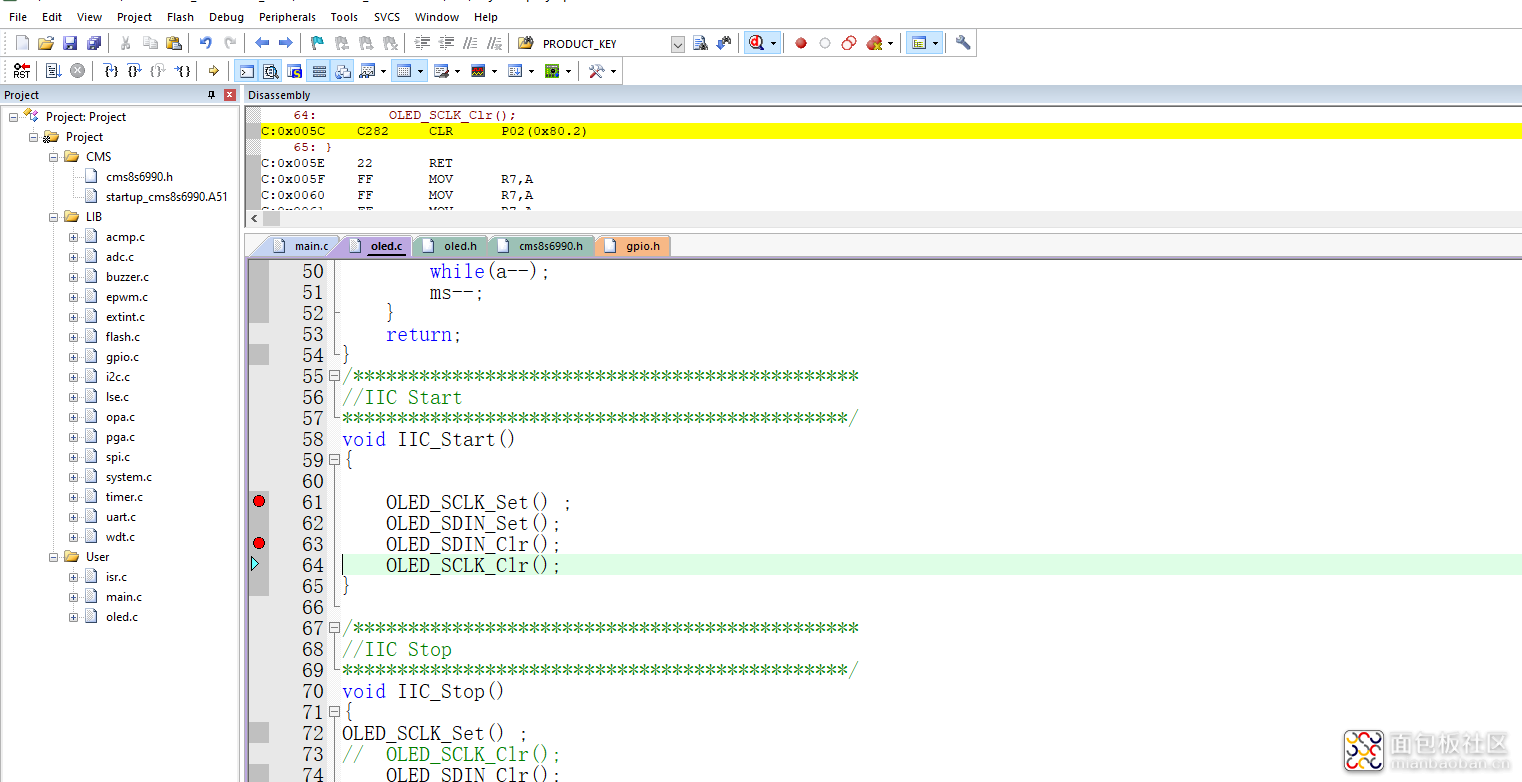Image resolution: width=1522 pixels, height=782 pixels.
Task: Insert a breakpoint with the red dot icon
Action: [x=801, y=43]
